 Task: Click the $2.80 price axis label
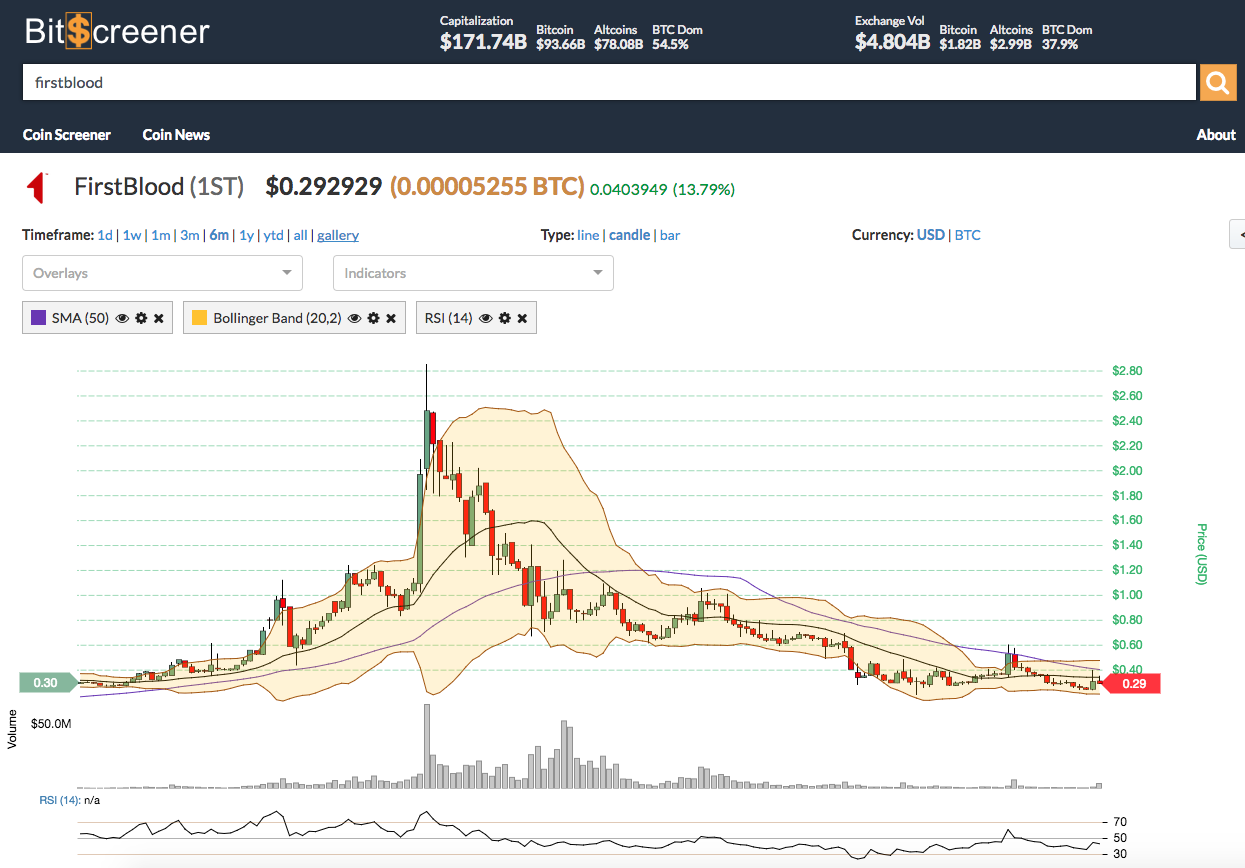click(x=1127, y=371)
